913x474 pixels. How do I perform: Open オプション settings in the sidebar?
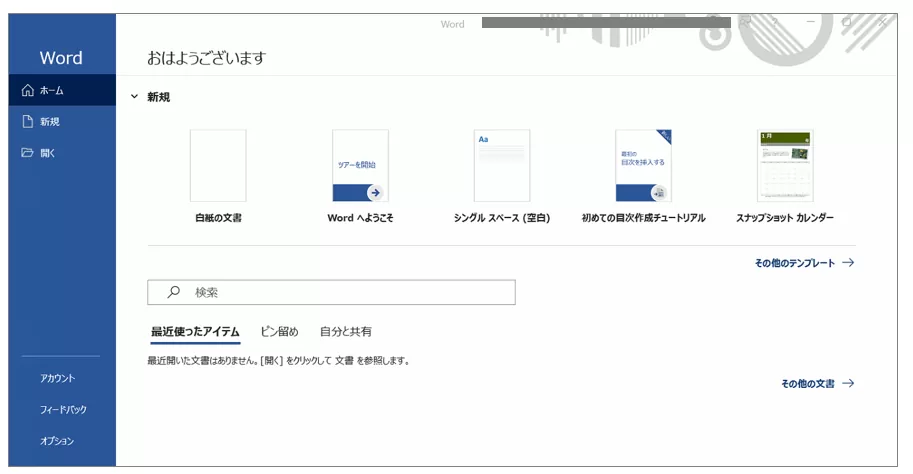[57, 441]
